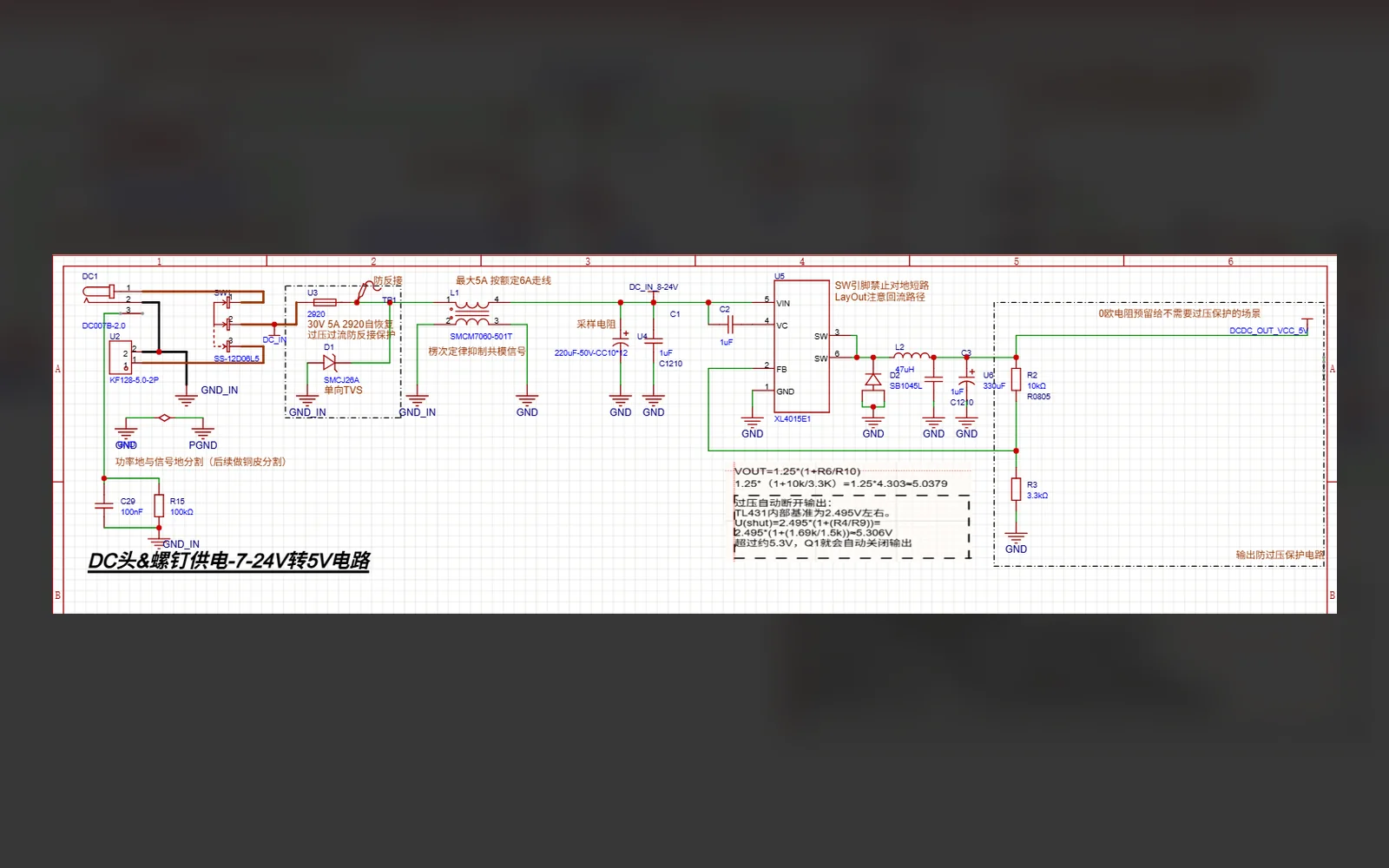Click the PGND ground symbol
The width and height of the screenshot is (1389, 868).
coord(202,431)
